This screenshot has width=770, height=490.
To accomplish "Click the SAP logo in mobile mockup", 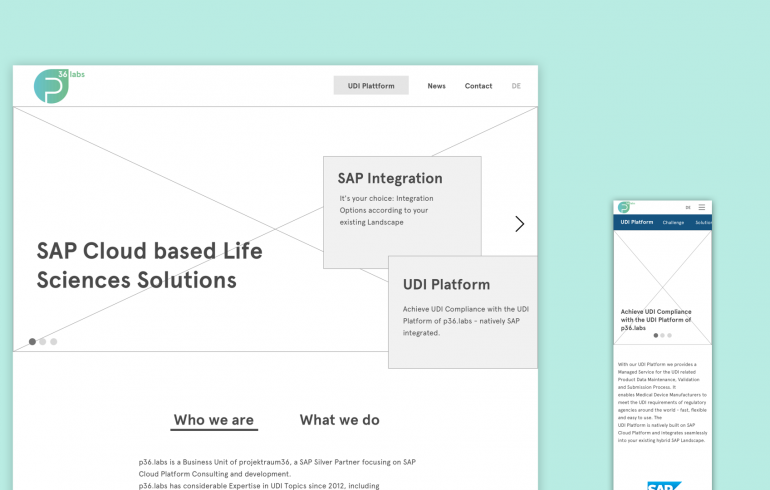I will coord(663,486).
